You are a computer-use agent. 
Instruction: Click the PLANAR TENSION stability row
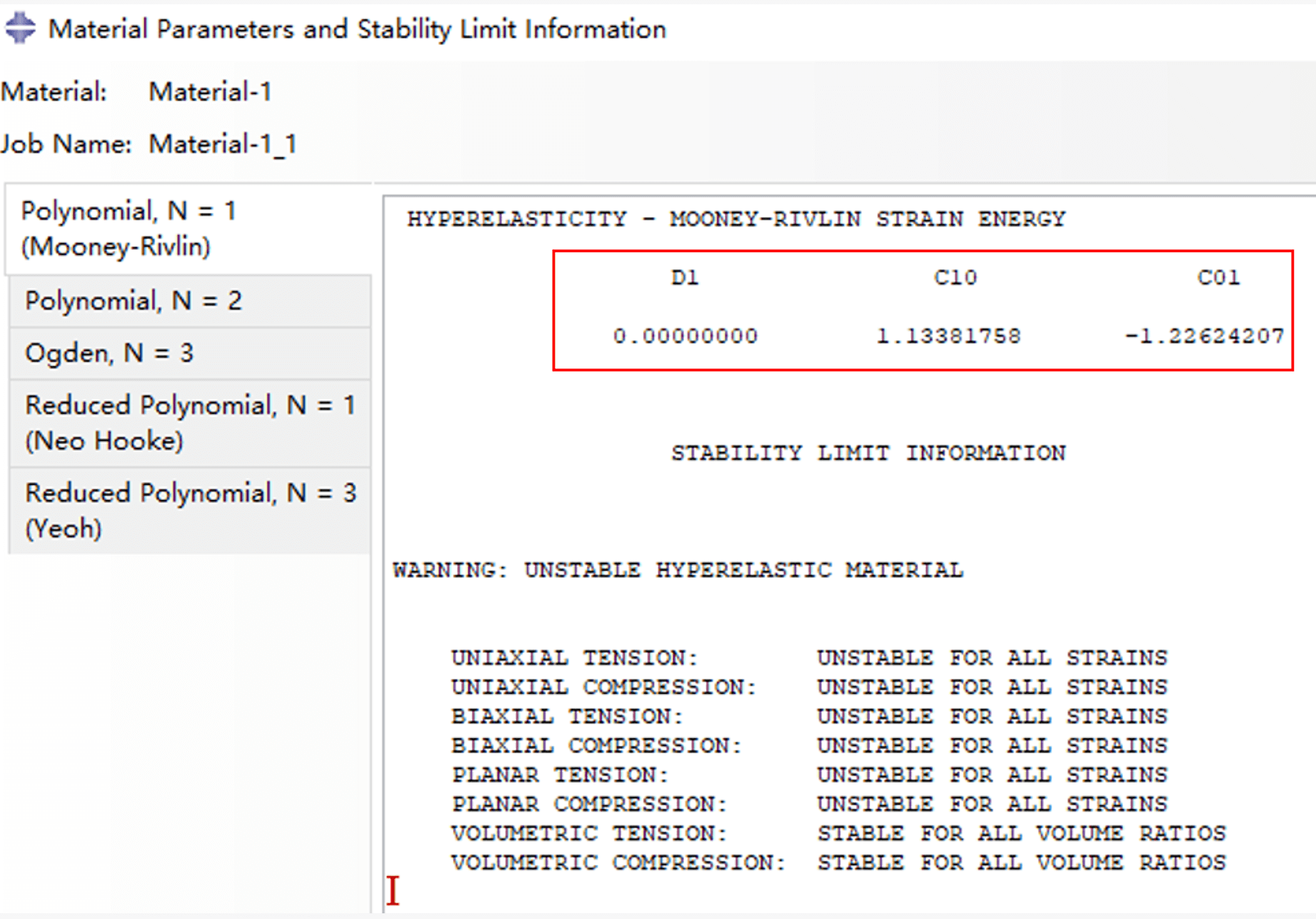point(808,775)
